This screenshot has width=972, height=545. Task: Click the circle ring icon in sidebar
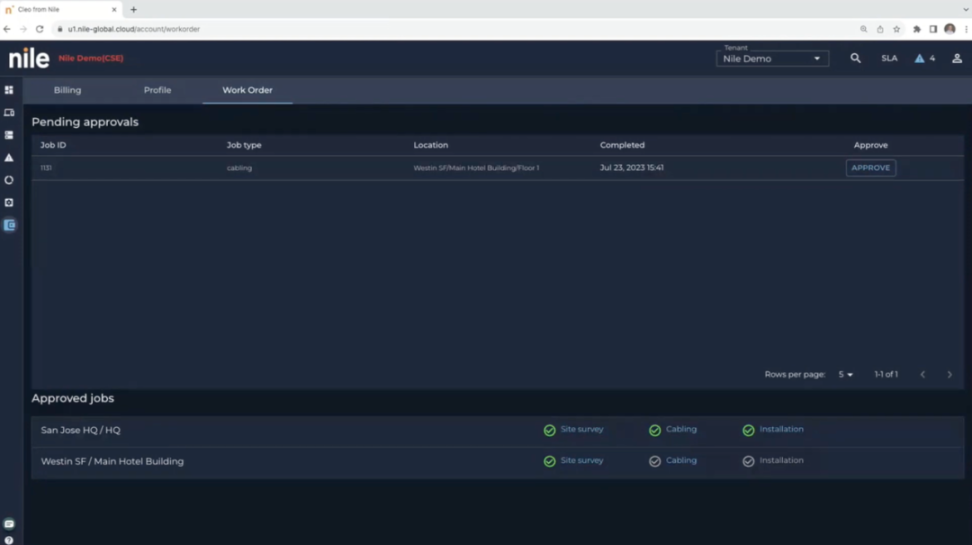click(9, 180)
